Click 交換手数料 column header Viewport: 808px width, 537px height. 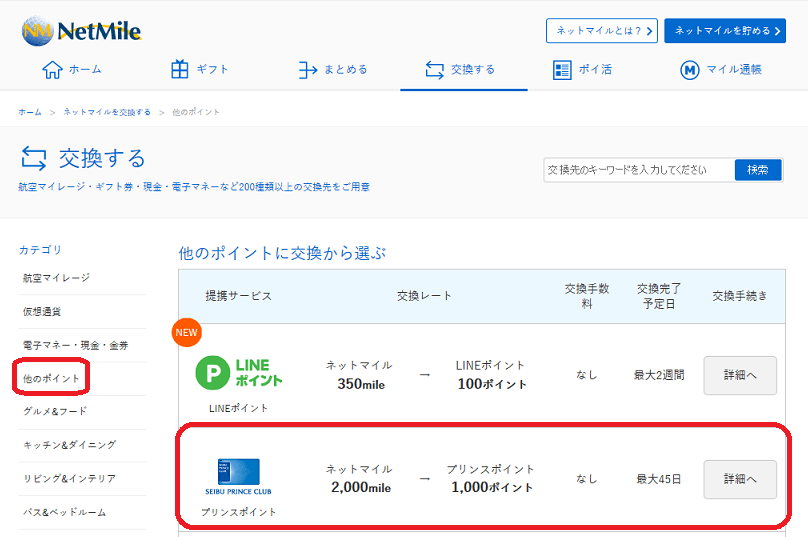587,296
